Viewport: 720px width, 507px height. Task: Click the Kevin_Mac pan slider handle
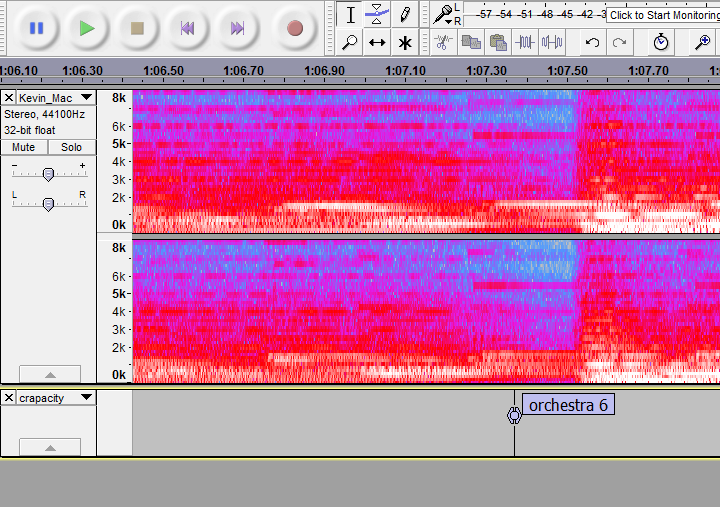click(x=48, y=204)
